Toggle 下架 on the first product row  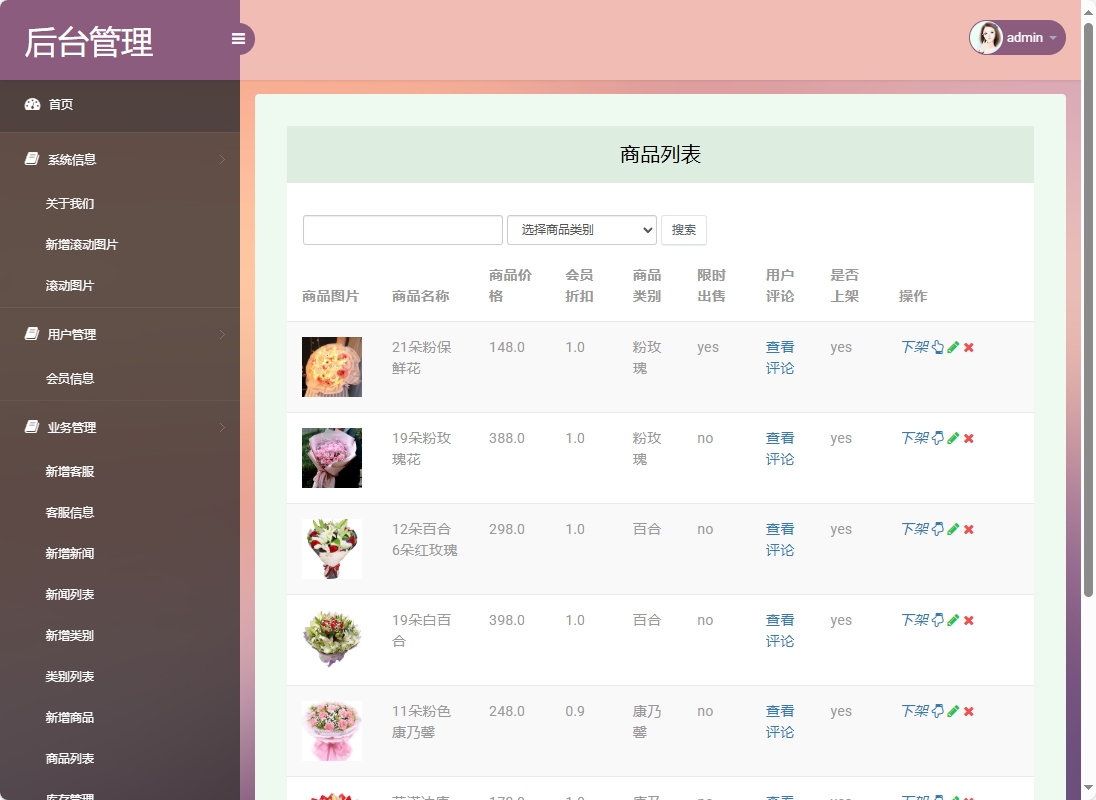pyautogui.click(x=913, y=347)
